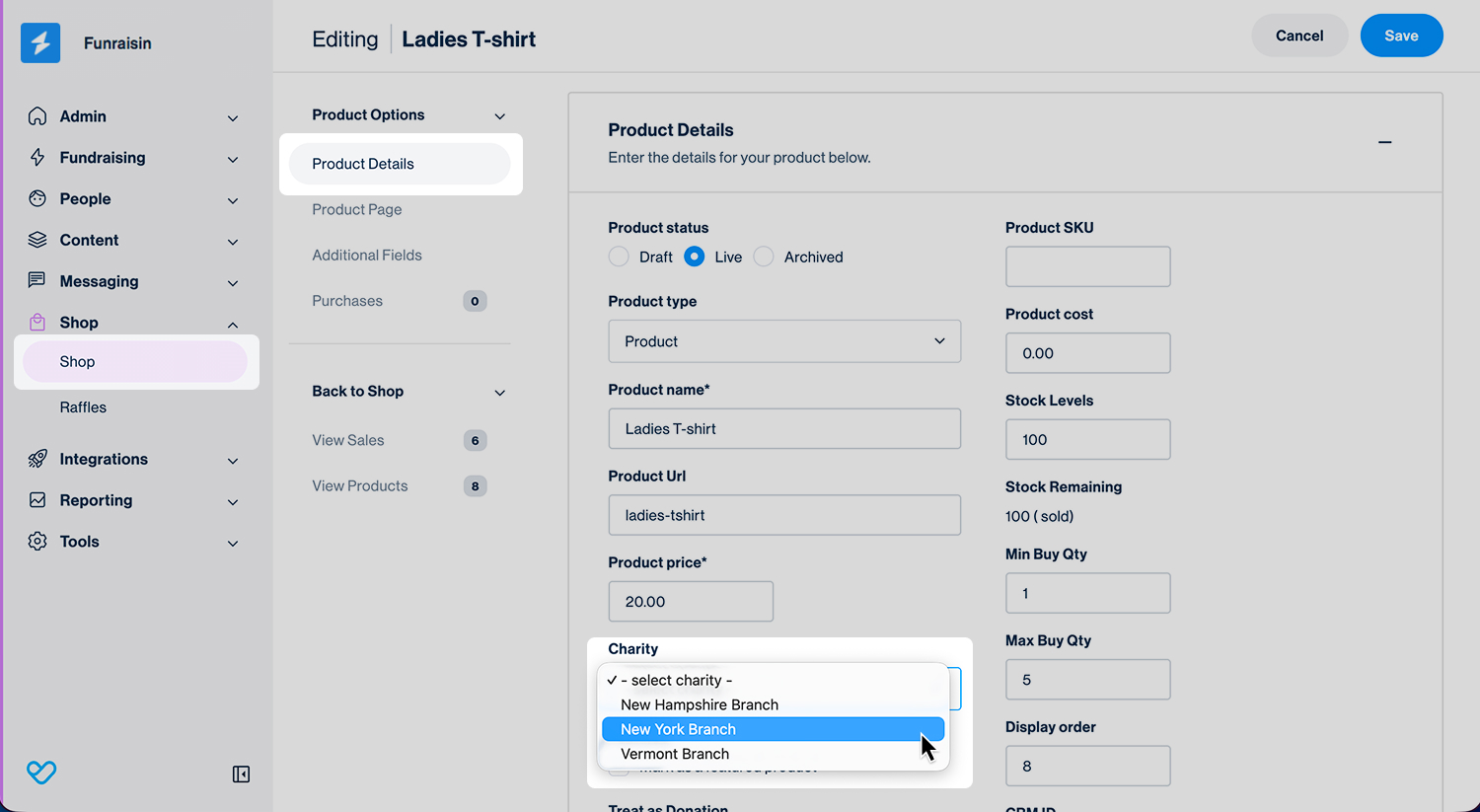Image resolution: width=1480 pixels, height=812 pixels.
Task: Collapse the Product Options section chevron
Action: click(x=500, y=116)
